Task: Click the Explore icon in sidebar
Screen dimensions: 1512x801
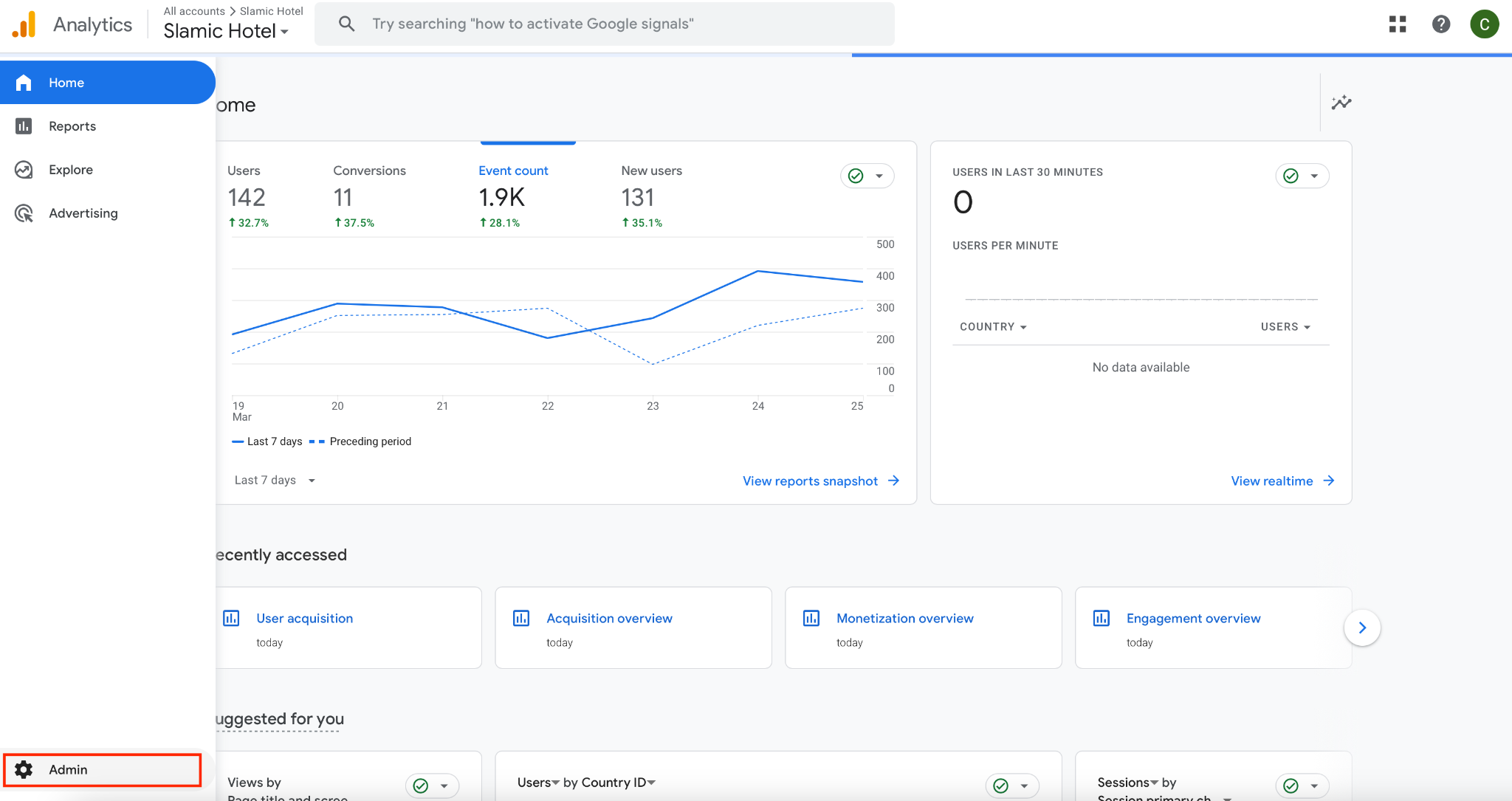Action: pyautogui.click(x=24, y=170)
